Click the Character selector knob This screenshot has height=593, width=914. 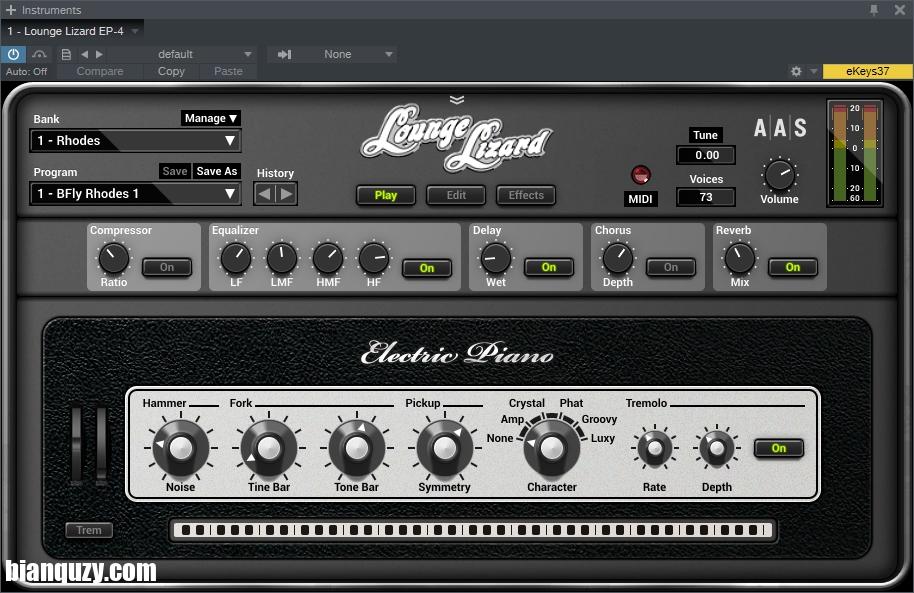(551, 448)
